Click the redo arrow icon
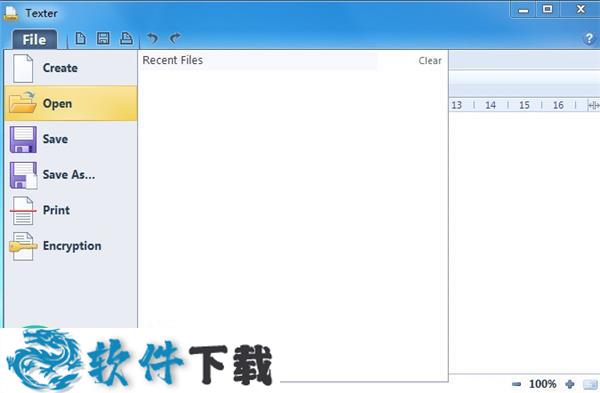The width and height of the screenshot is (600, 393). tap(175, 38)
